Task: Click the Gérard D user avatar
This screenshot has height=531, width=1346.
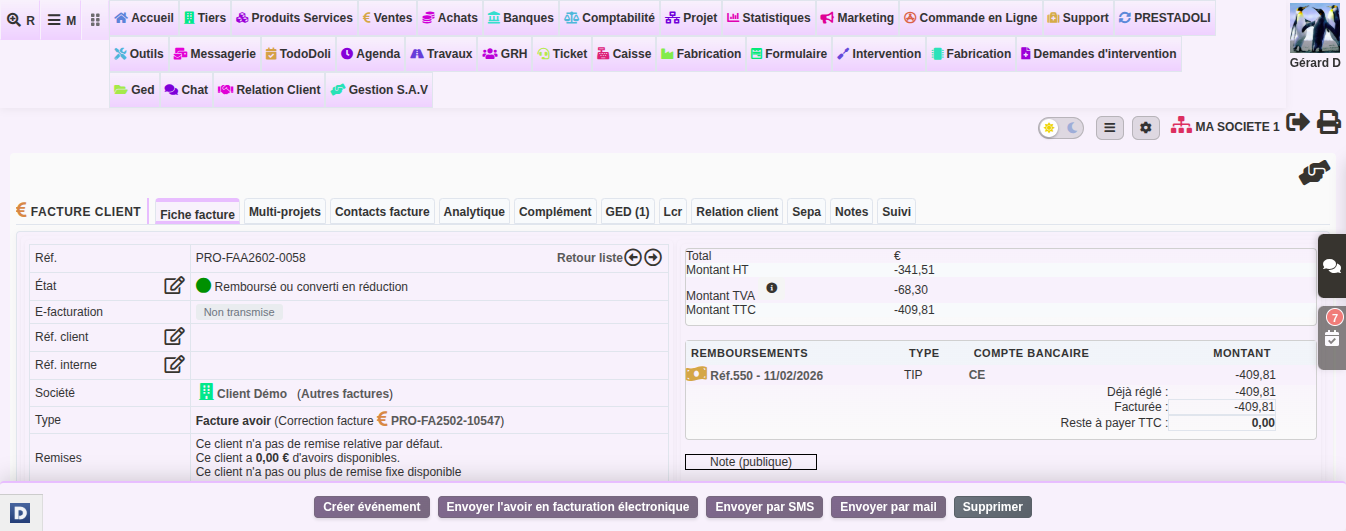Action: point(1314,28)
